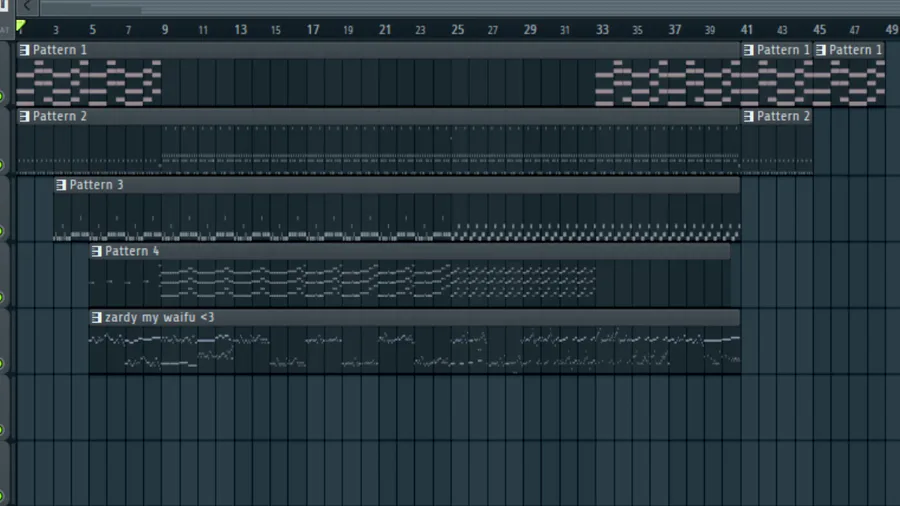Screen dimensions: 900x506
Task: Jump to bar 23 on the timeline ruler
Action: [x=420, y=30]
